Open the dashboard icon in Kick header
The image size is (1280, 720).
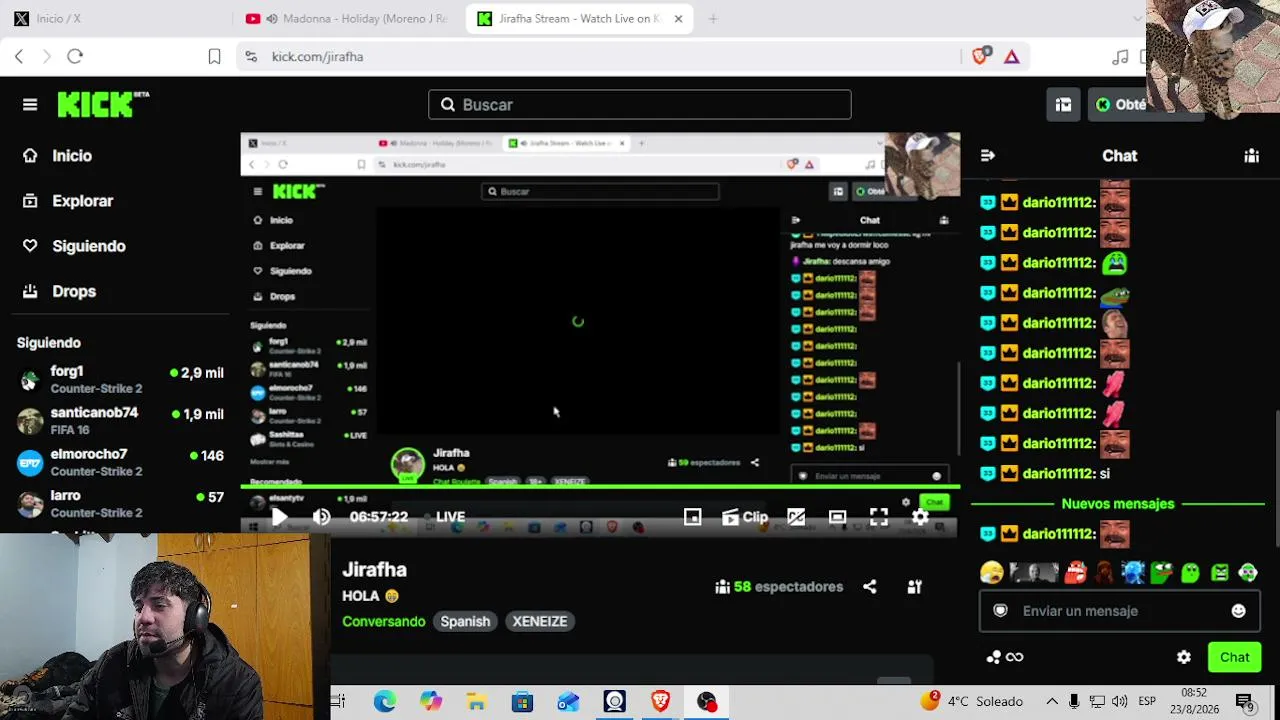(x=1063, y=104)
